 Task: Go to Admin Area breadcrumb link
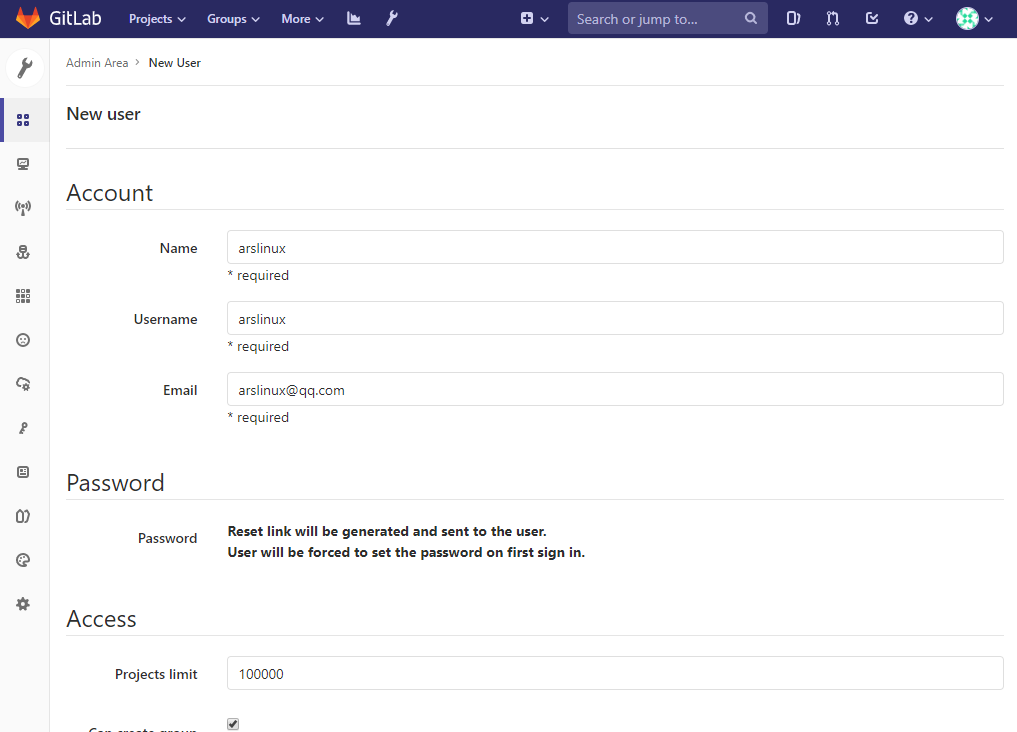point(97,63)
